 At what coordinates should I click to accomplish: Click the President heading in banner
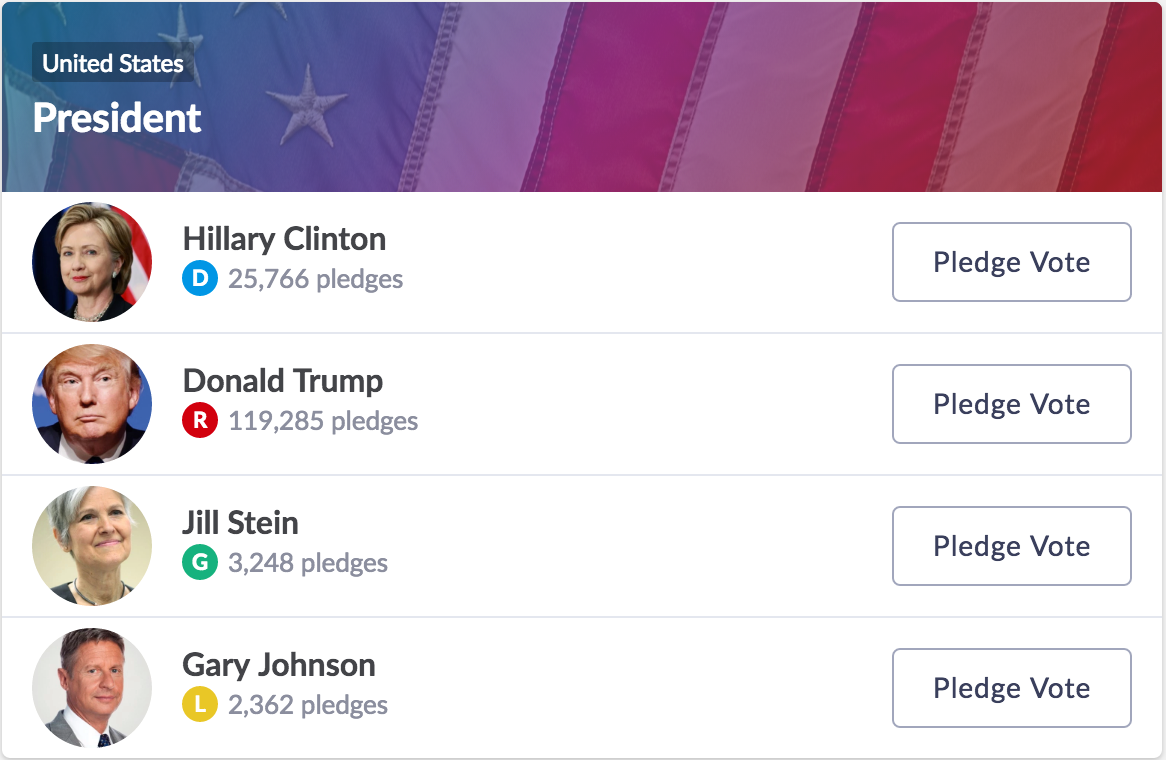(117, 118)
